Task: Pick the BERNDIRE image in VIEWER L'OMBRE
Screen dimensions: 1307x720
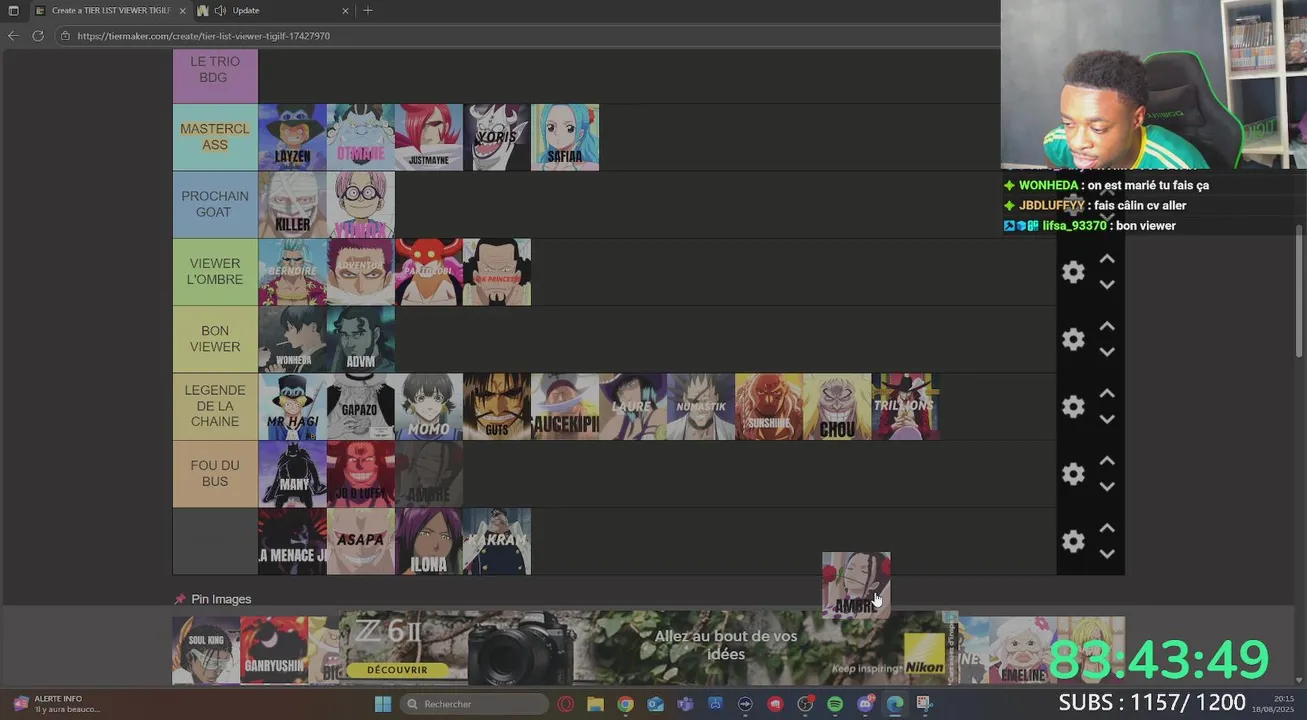Action: click(293, 272)
